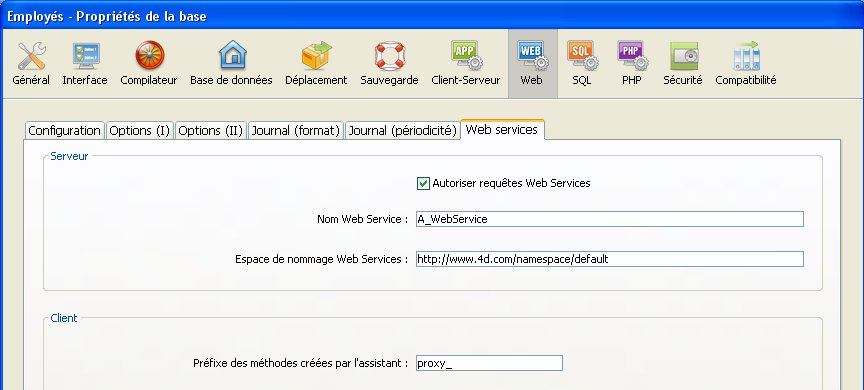
Task: Switch to the Configuration tab
Action: (x=64, y=131)
